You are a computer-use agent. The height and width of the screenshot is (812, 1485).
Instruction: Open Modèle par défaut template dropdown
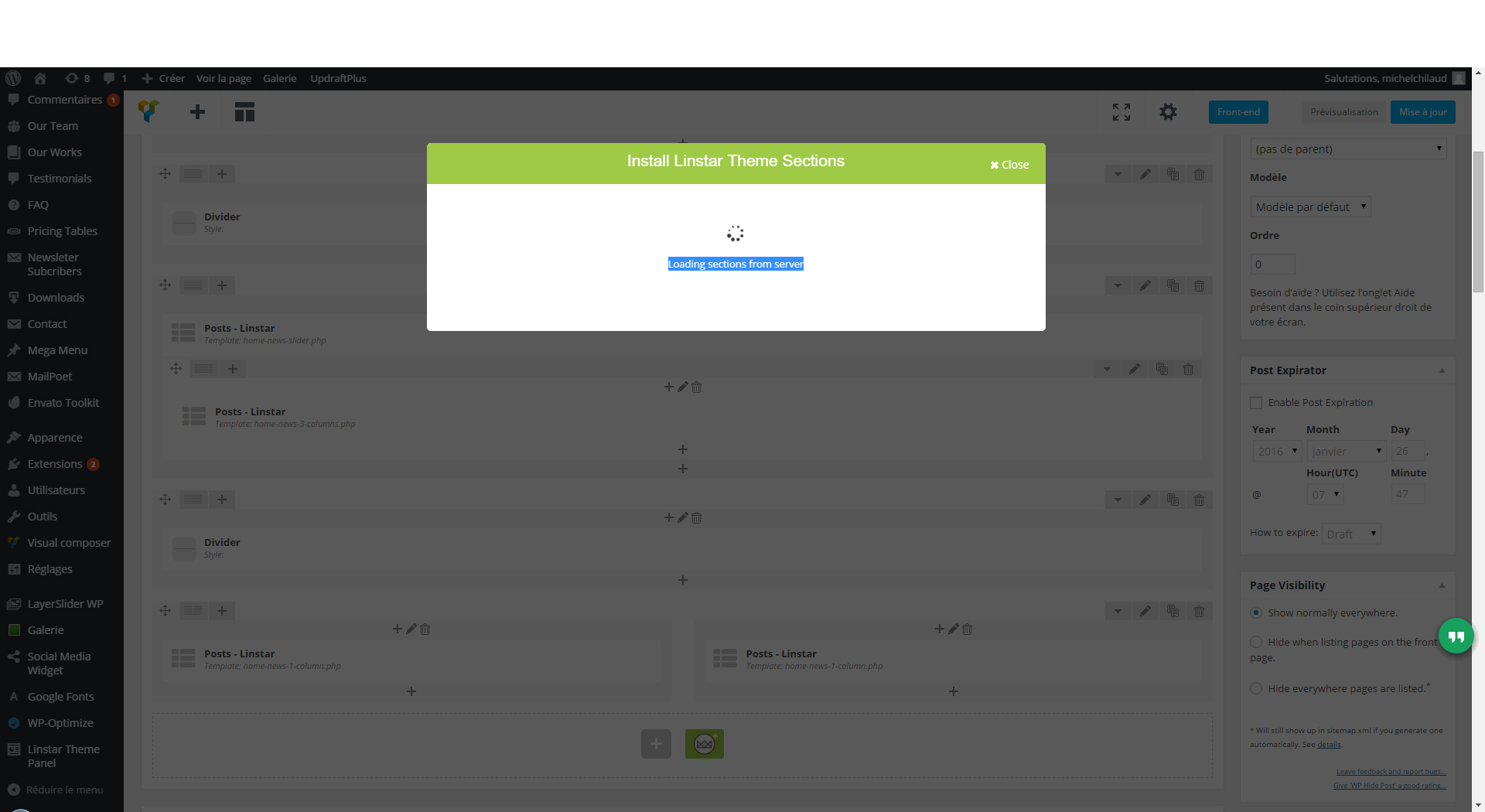pos(1310,206)
